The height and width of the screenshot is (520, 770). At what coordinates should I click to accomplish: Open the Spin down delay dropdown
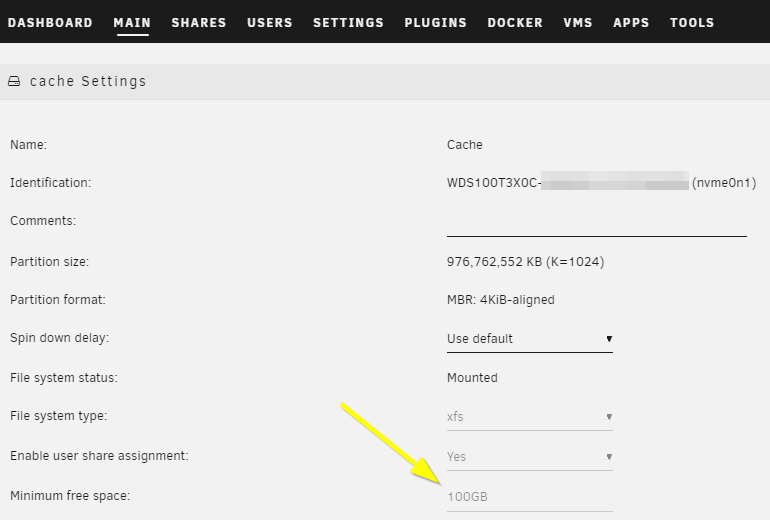click(x=529, y=339)
